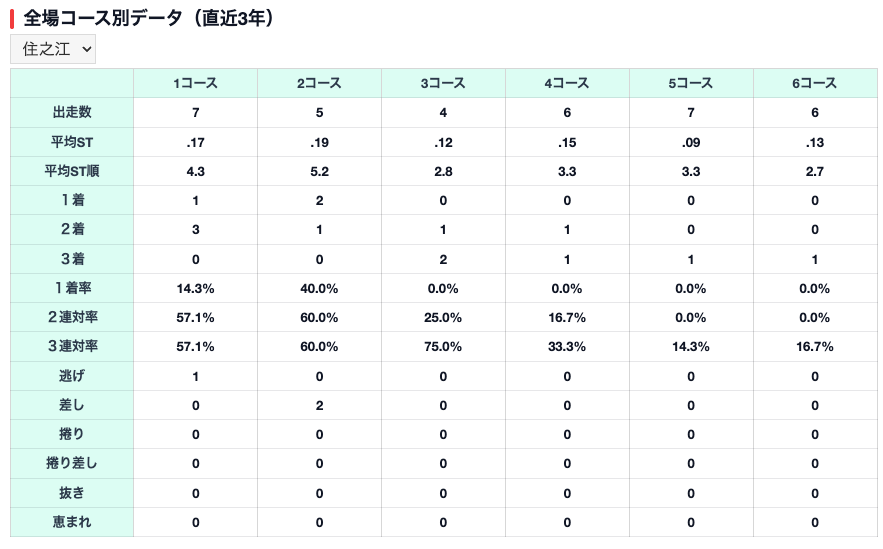The height and width of the screenshot is (549, 883).
Task: Click the 3コース column header
Action: point(443,83)
